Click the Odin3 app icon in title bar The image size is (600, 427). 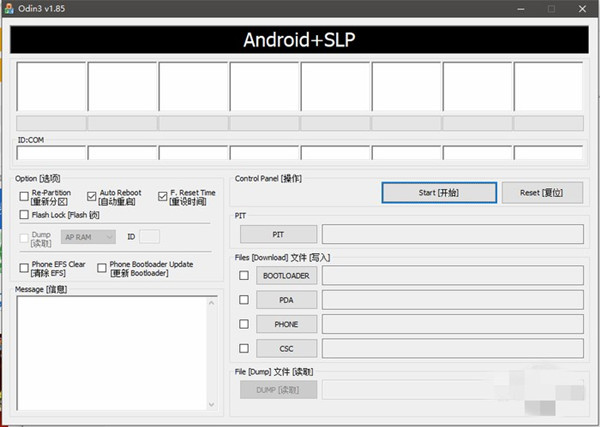pyautogui.click(x=8, y=8)
